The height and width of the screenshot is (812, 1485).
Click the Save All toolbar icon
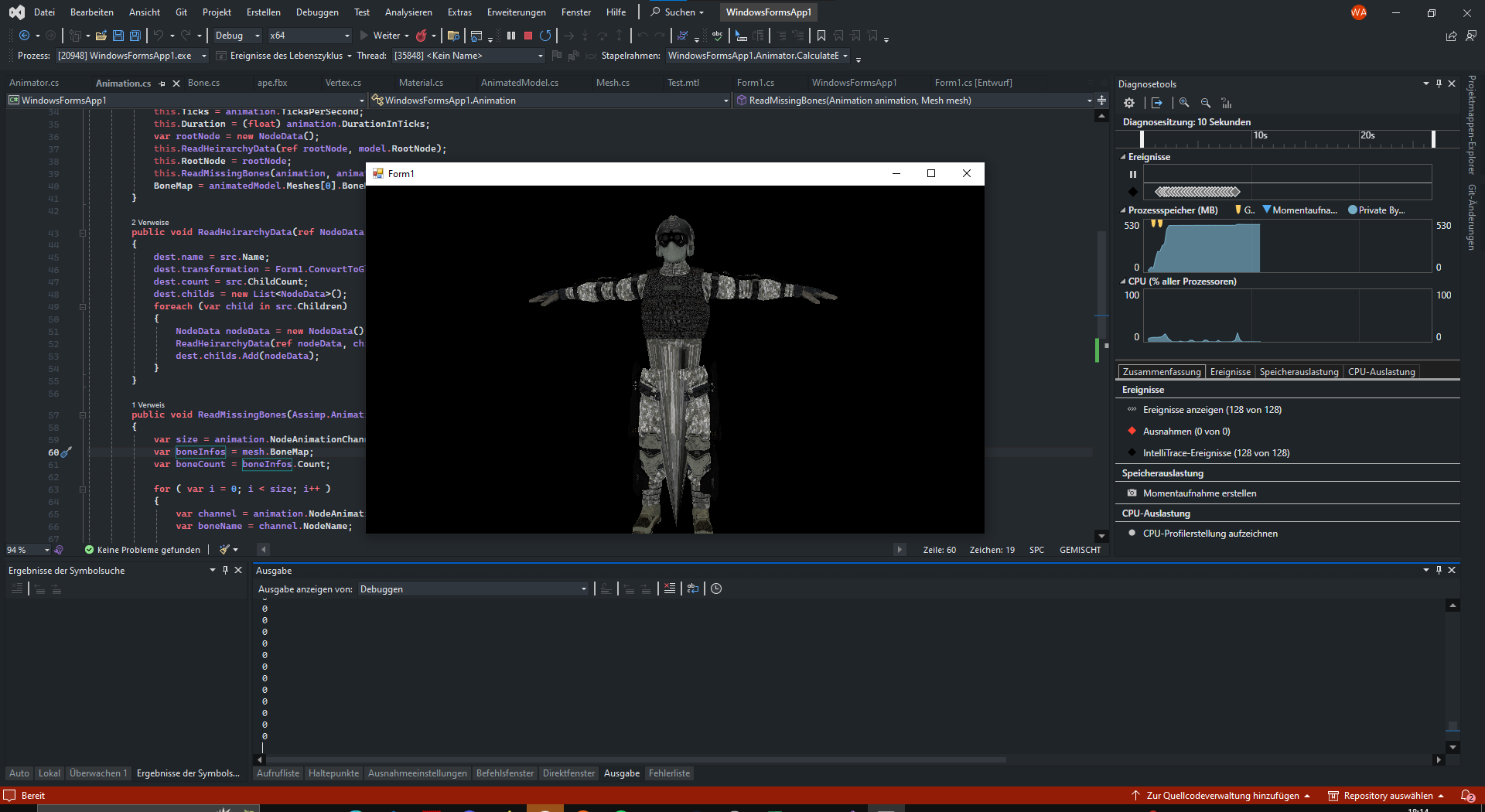(x=135, y=36)
